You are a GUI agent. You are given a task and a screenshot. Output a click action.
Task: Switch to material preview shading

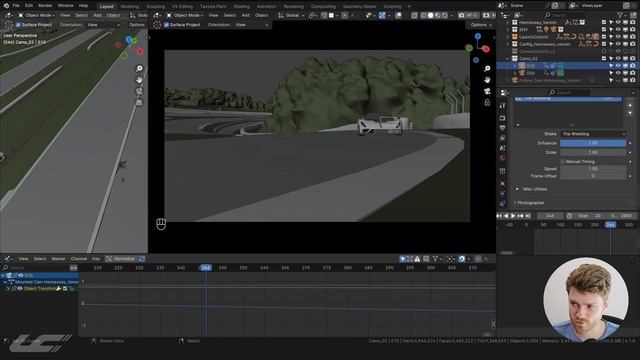(437, 16)
